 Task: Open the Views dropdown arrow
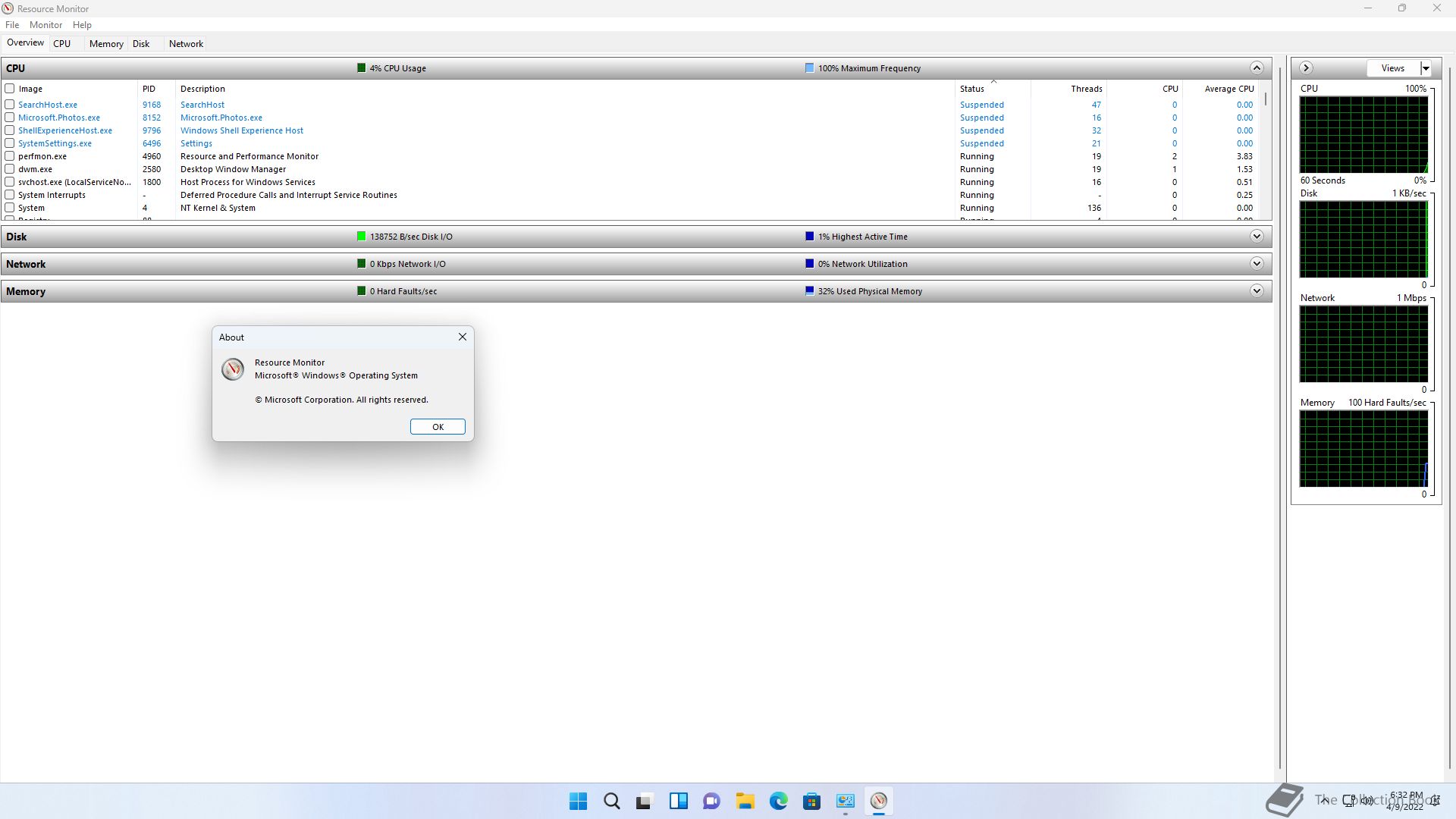[1426, 68]
